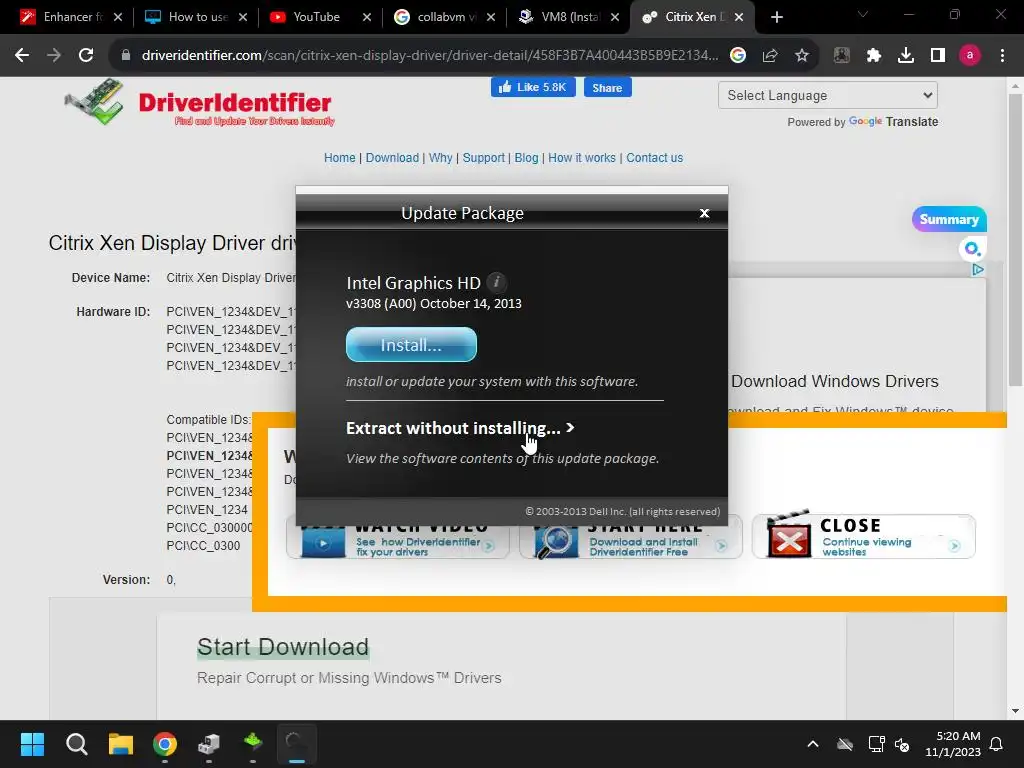Open the notifications bell icon
The width and height of the screenshot is (1024, 768).
(x=997, y=744)
